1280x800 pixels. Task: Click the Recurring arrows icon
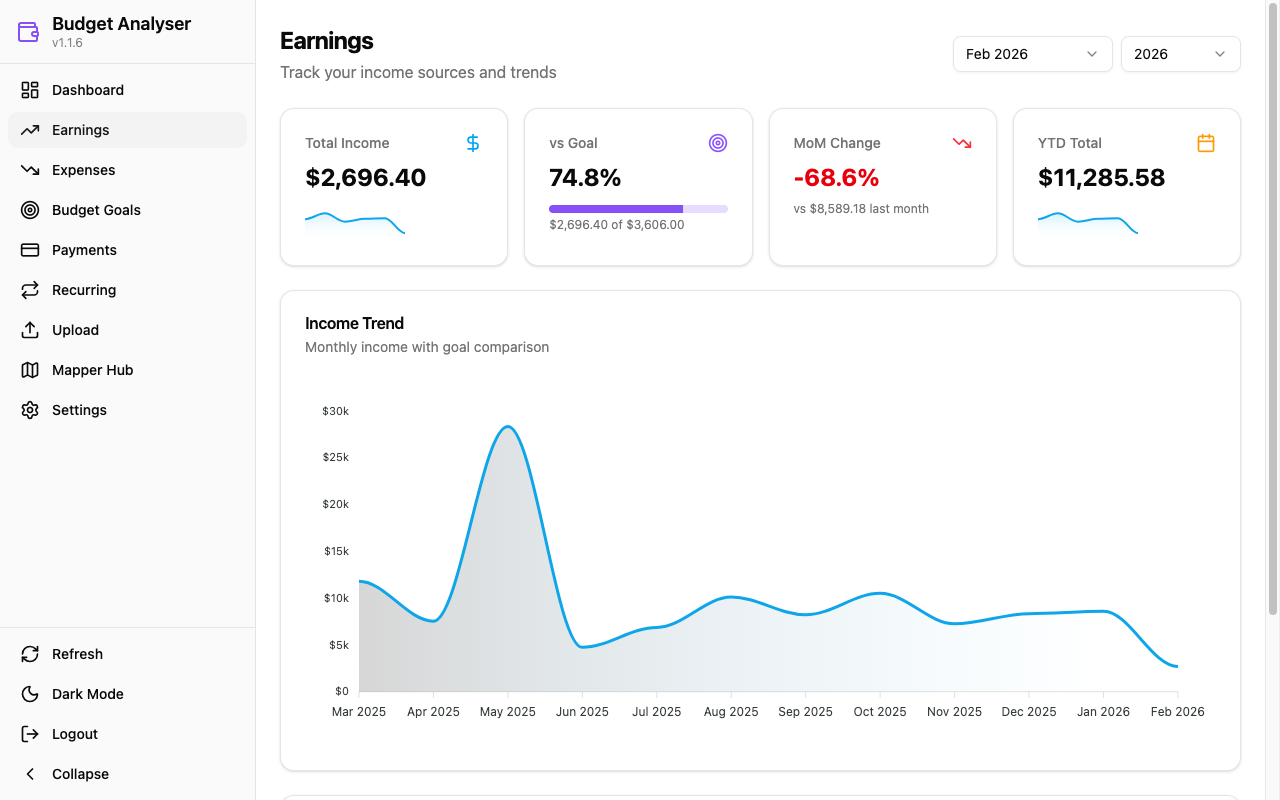pos(30,290)
